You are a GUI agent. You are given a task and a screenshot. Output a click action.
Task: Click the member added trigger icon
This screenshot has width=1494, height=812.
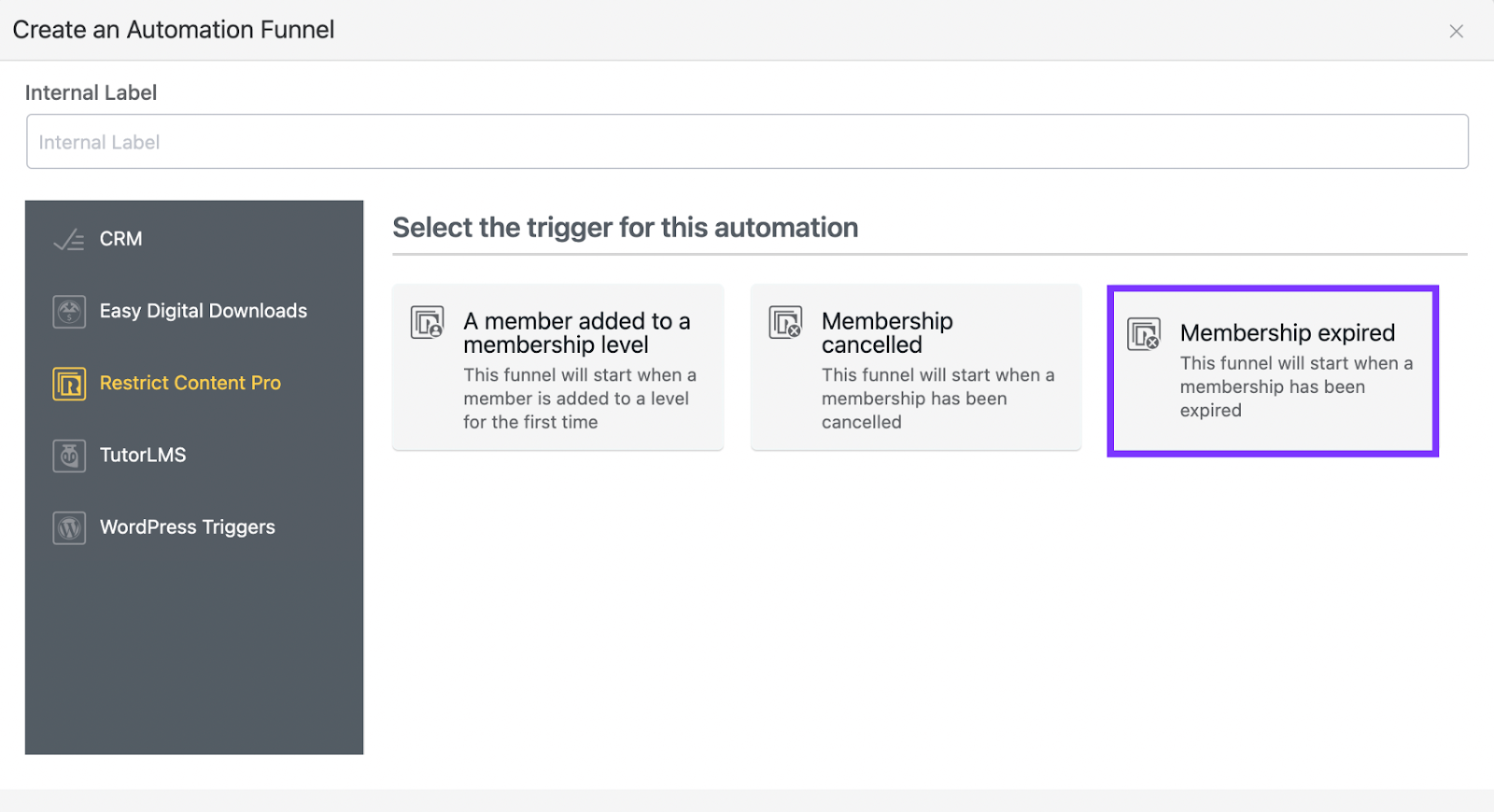[428, 323]
